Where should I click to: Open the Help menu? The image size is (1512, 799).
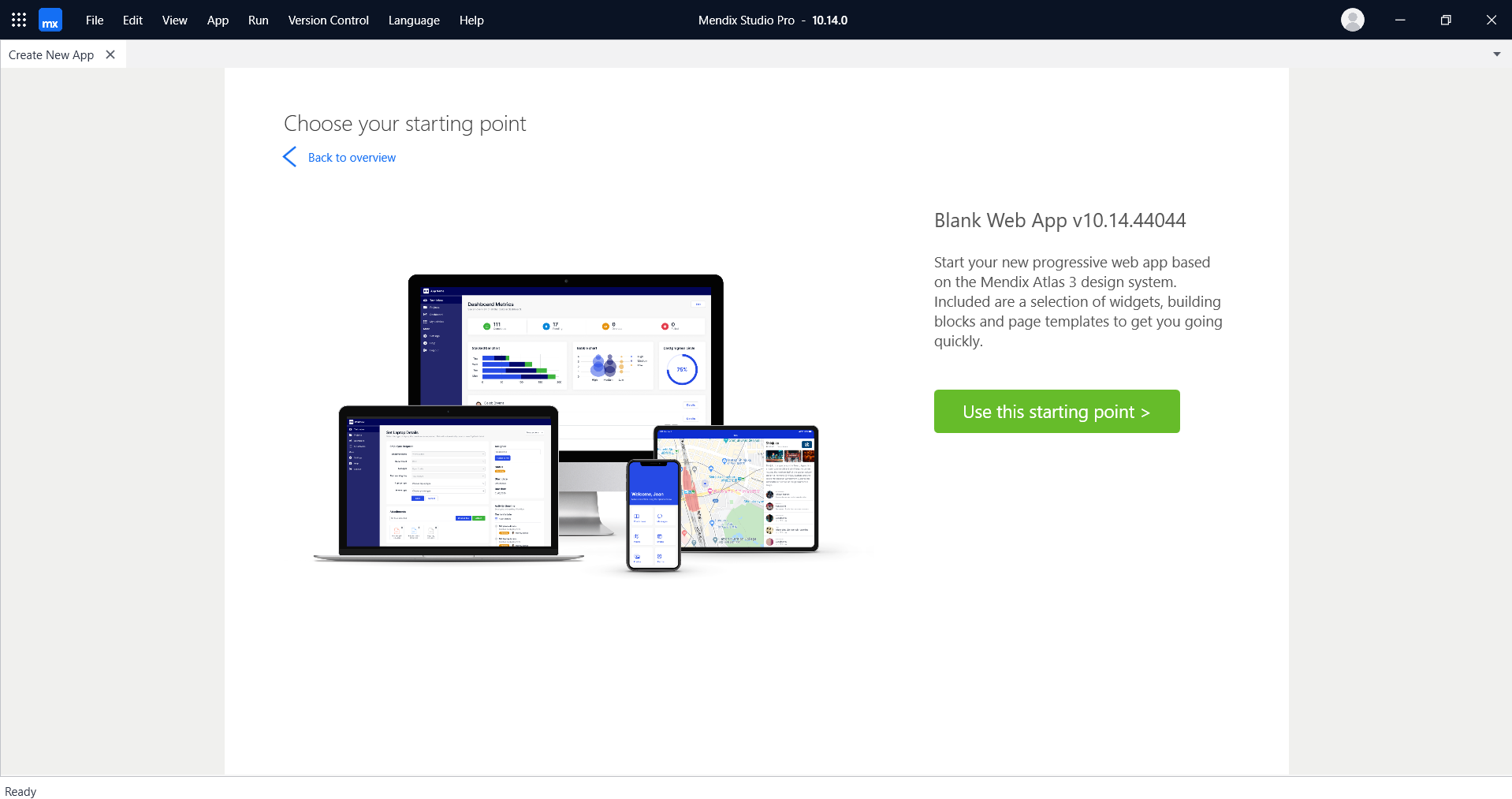(x=471, y=21)
